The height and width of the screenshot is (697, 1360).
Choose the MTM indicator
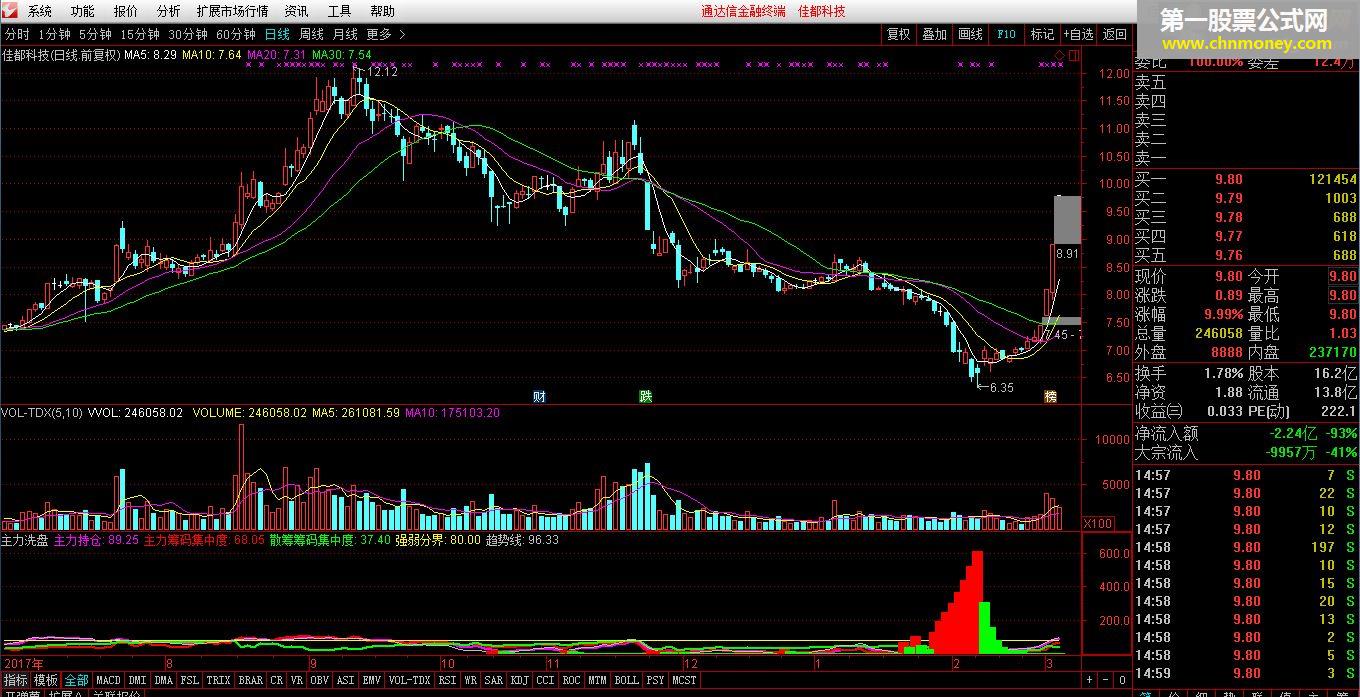[598, 681]
